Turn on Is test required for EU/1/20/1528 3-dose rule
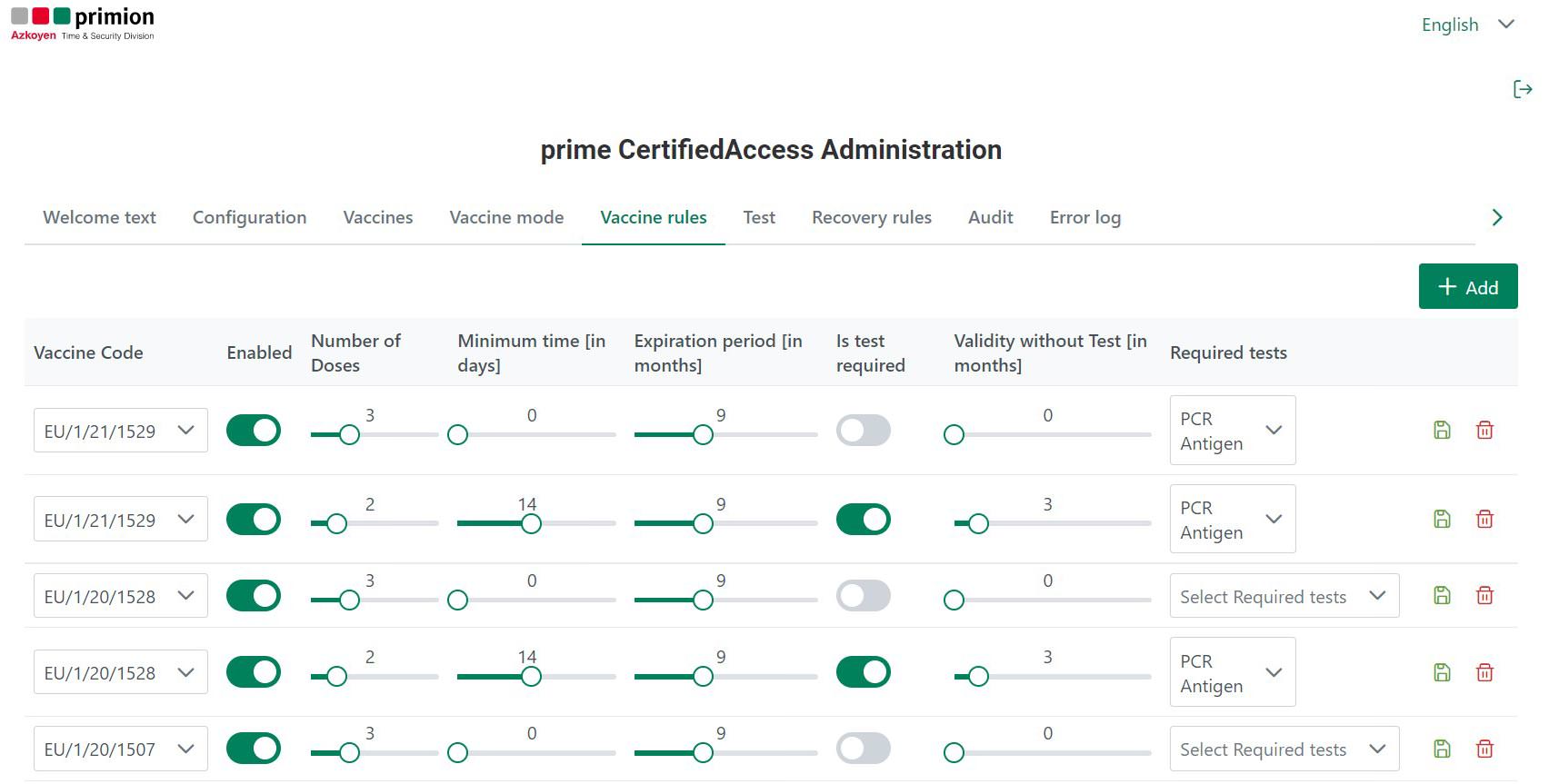The height and width of the screenshot is (784, 1549). point(864,596)
